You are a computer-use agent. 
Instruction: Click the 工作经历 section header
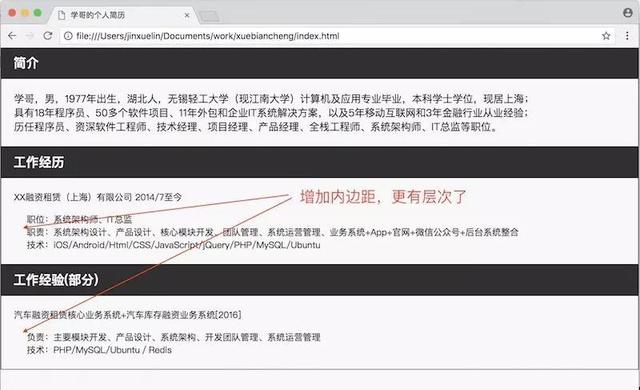pos(319,162)
